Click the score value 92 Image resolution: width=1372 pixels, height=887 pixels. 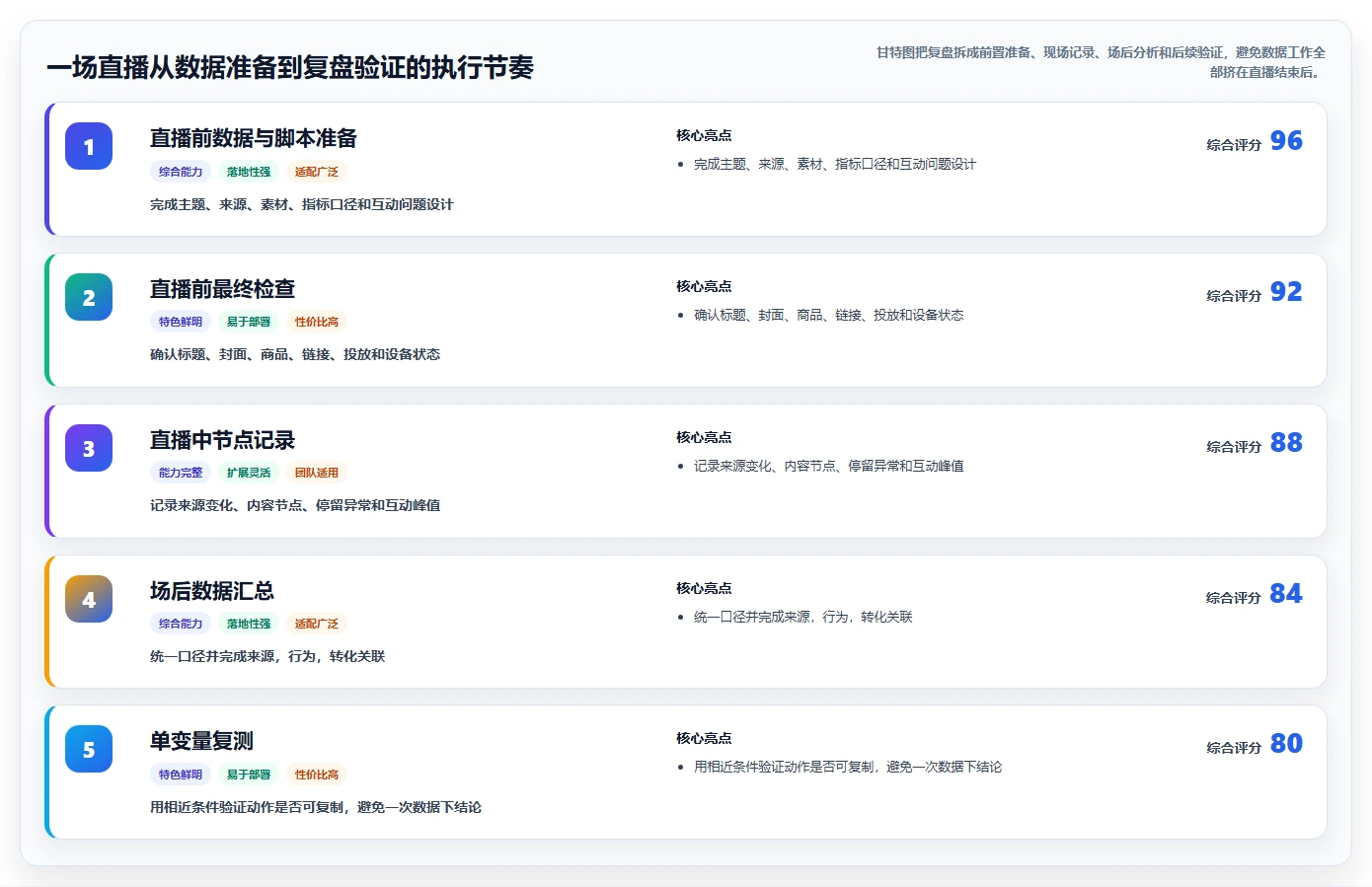pyautogui.click(x=1286, y=292)
